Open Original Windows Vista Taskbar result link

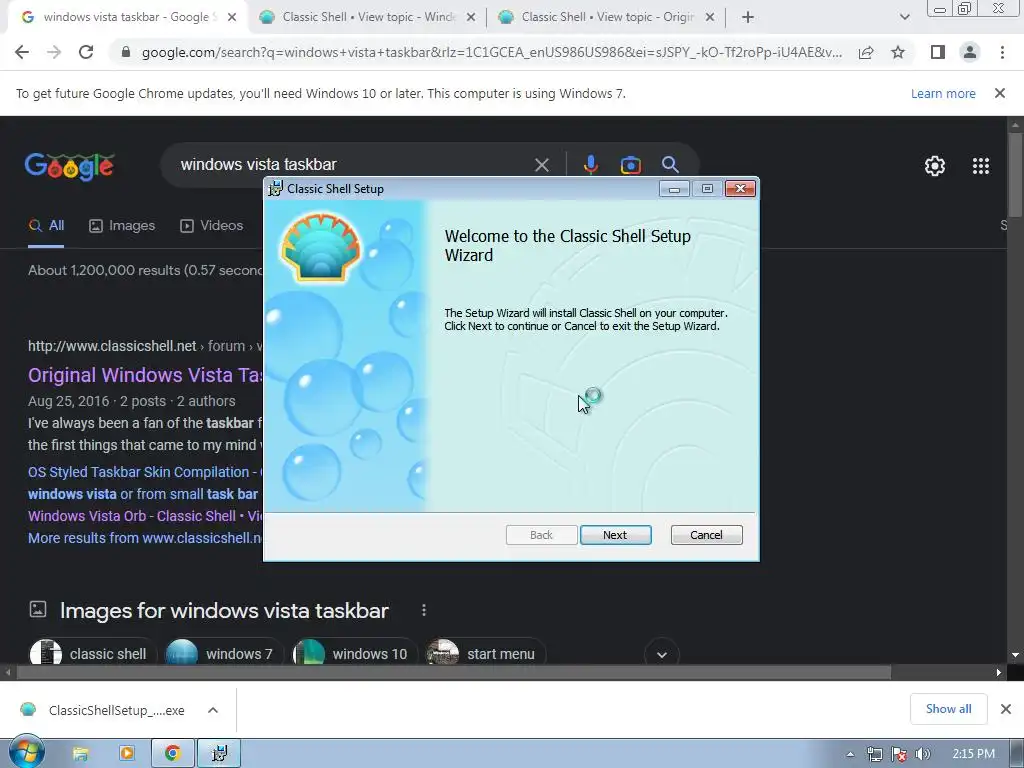tap(144, 375)
